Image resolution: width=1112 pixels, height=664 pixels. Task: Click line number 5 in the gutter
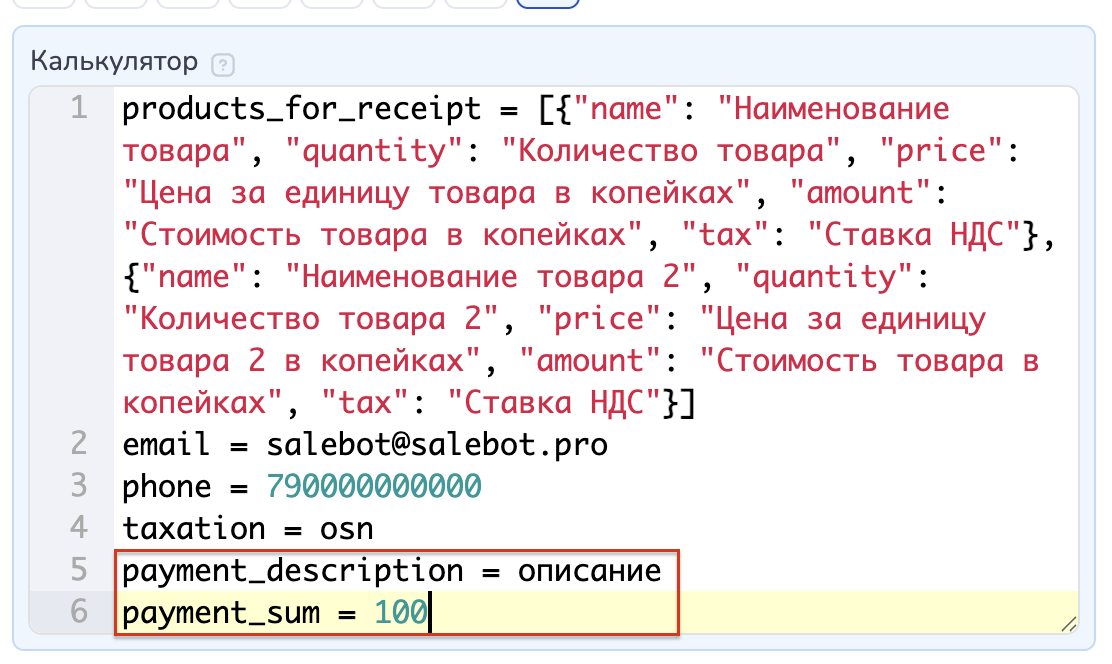[x=78, y=571]
